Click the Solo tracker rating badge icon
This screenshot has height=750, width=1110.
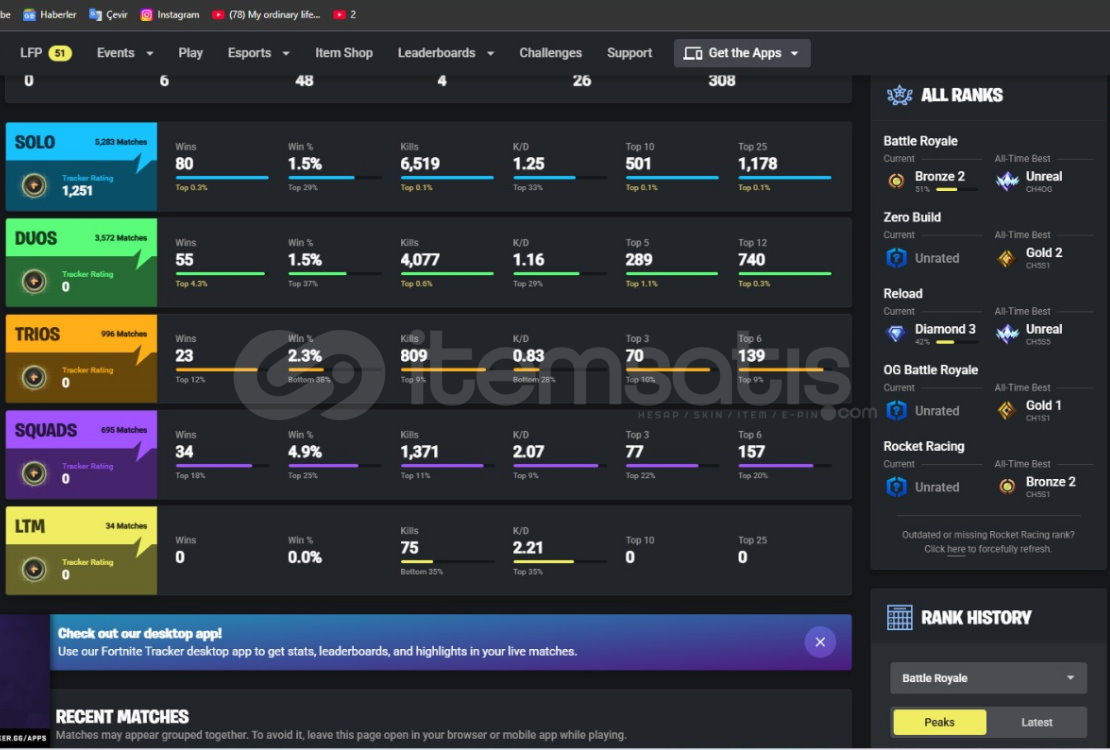tap(33, 186)
